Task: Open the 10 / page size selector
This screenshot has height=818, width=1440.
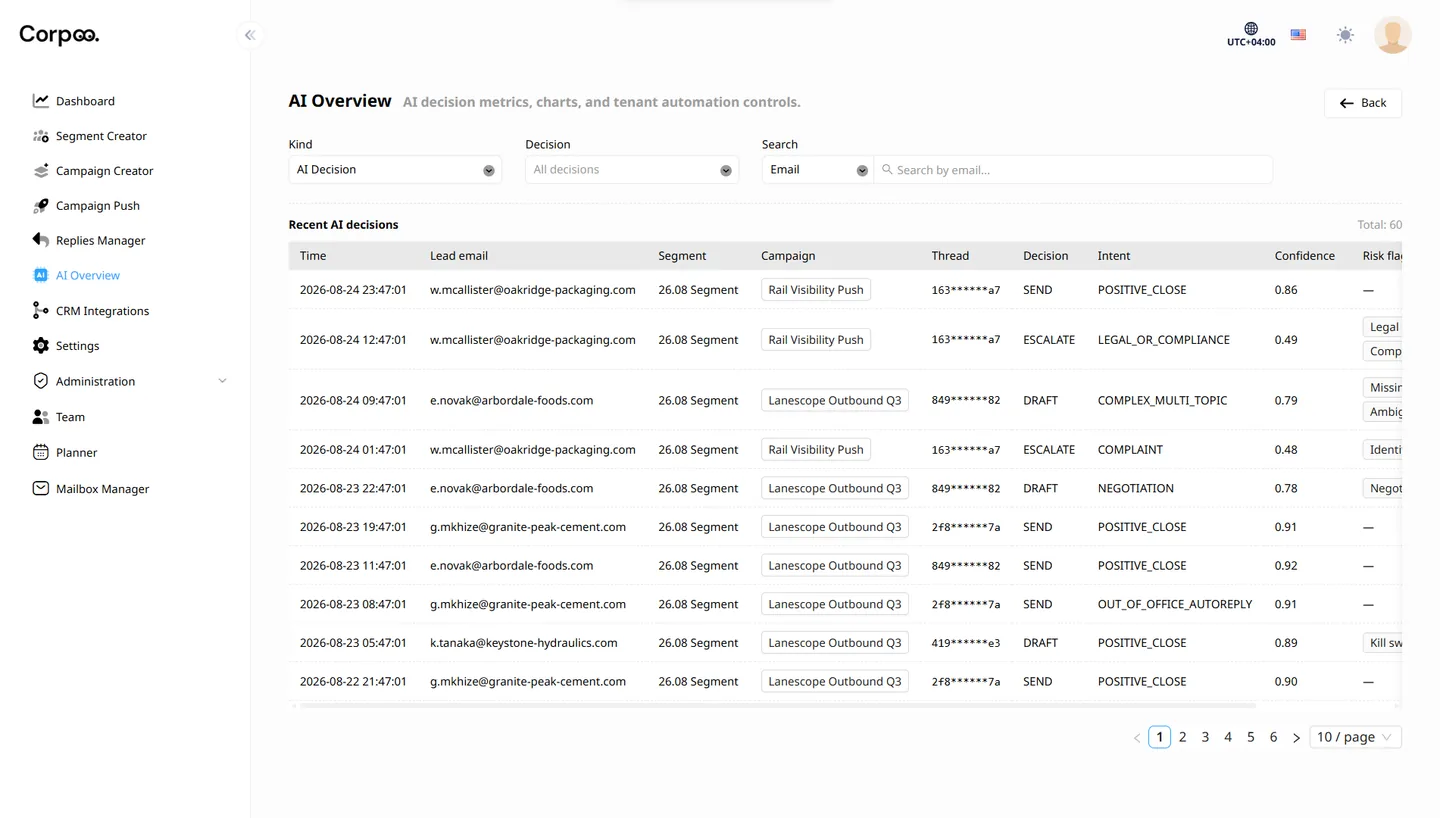Action: coord(1355,737)
